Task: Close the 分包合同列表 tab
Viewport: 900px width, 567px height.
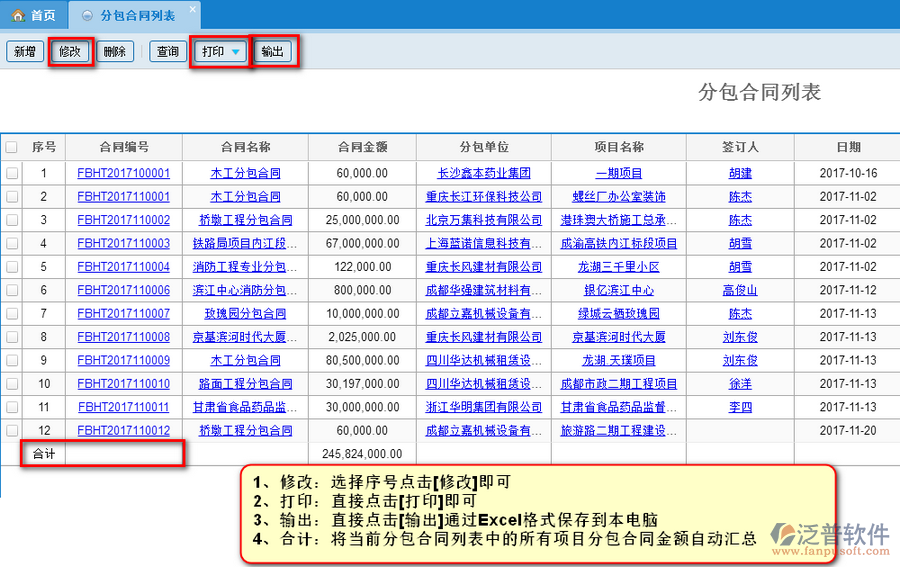Action: (x=192, y=8)
